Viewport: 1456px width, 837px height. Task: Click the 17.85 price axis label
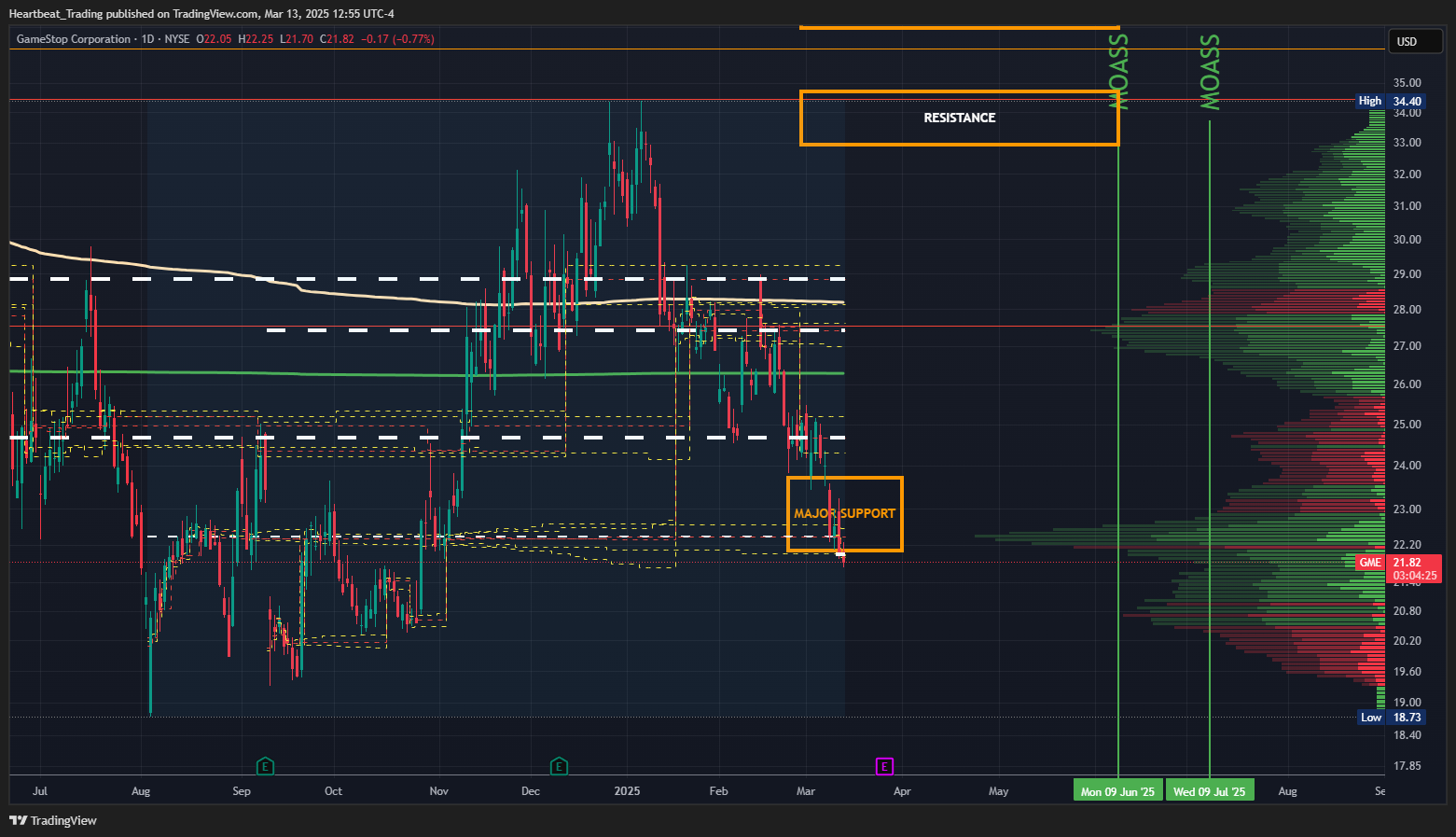click(1407, 766)
